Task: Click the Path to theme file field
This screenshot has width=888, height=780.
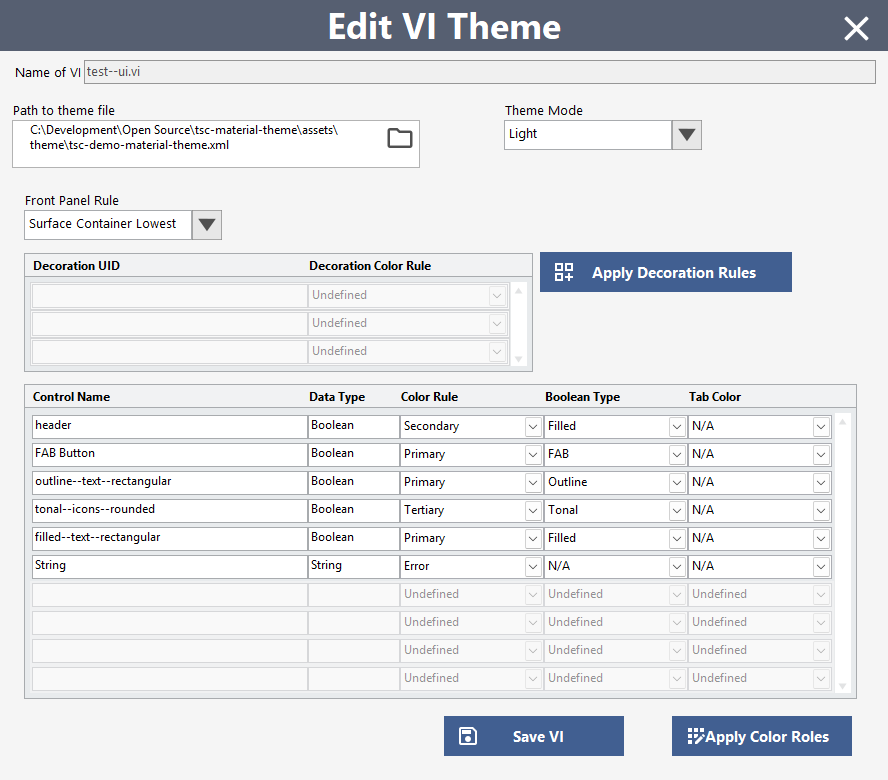Action: click(x=200, y=138)
